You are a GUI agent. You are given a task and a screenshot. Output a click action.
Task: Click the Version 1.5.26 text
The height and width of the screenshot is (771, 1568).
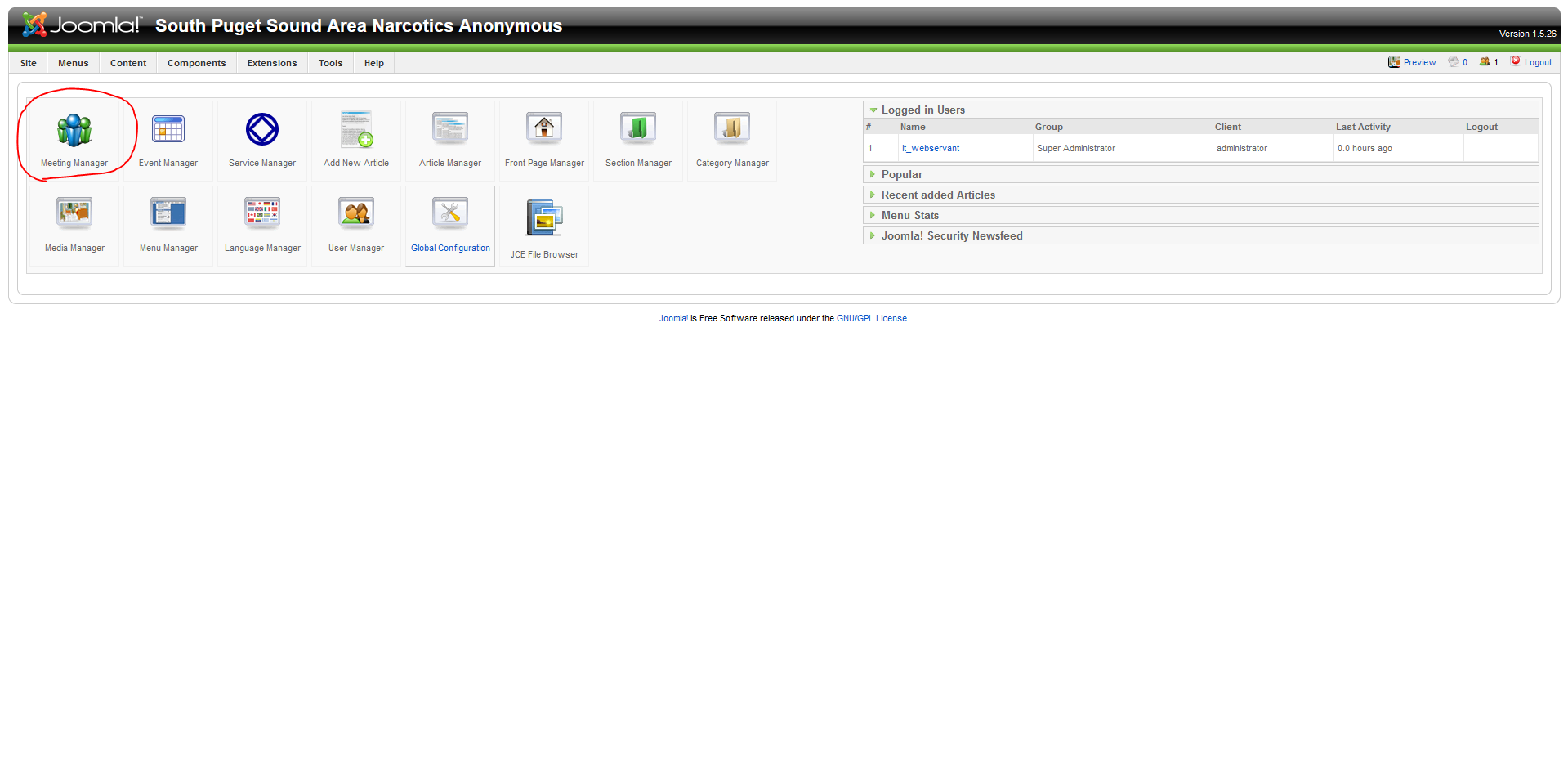pos(1527,34)
